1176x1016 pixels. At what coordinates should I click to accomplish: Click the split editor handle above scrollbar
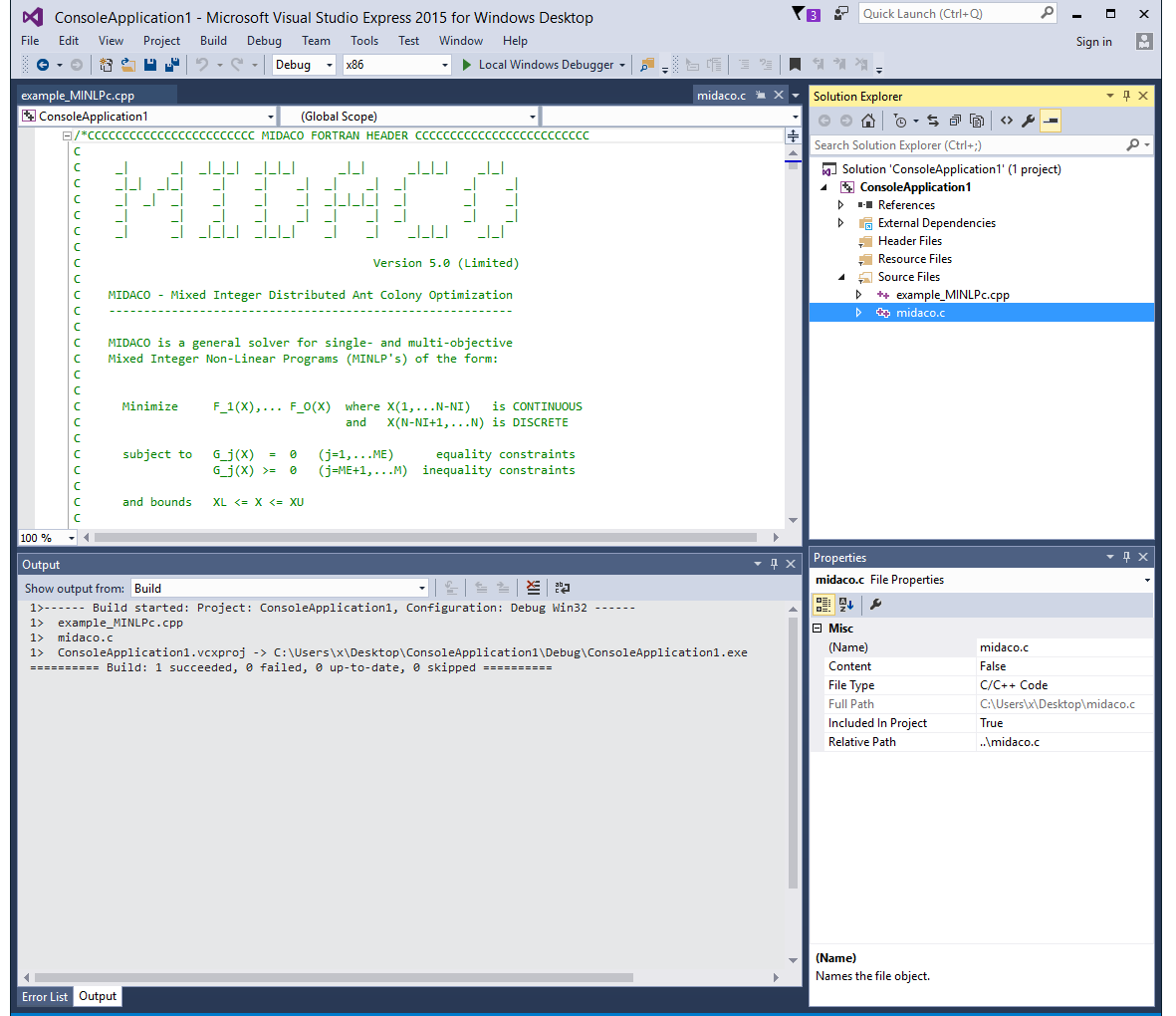[793, 135]
